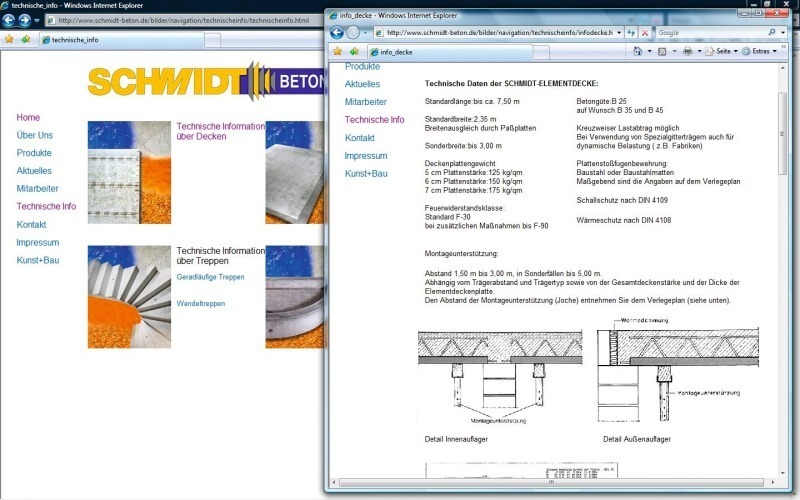The height and width of the screenshot is (500, 800).
Task: Open Produkte link in technische_info sidebar
Action: click(x=34, y=153)
